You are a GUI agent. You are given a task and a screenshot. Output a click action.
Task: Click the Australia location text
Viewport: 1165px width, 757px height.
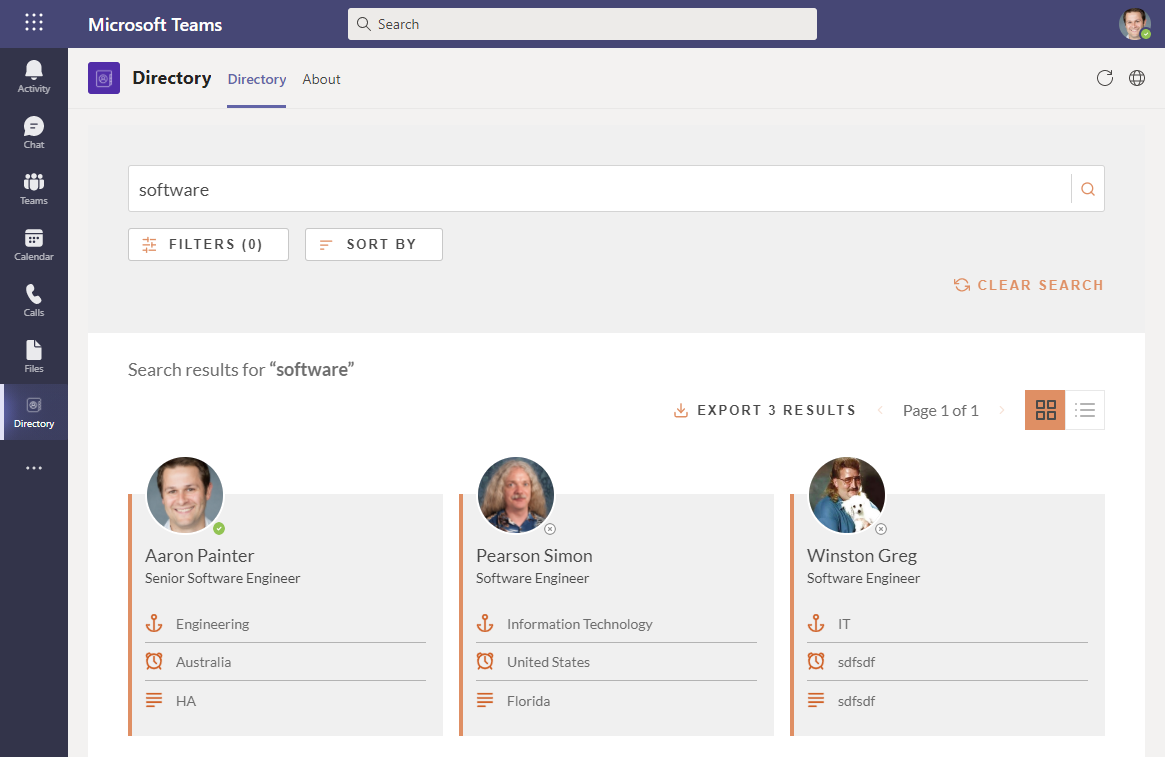click(204, 662)
